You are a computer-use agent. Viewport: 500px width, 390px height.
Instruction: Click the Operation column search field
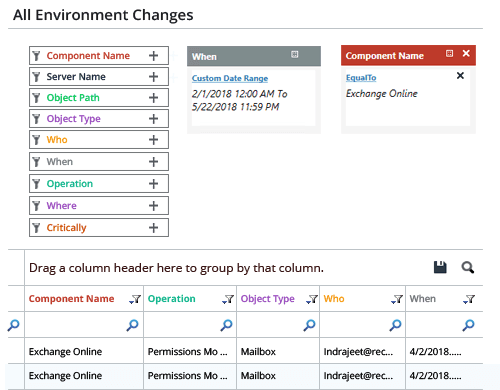(x=190, y=325)
